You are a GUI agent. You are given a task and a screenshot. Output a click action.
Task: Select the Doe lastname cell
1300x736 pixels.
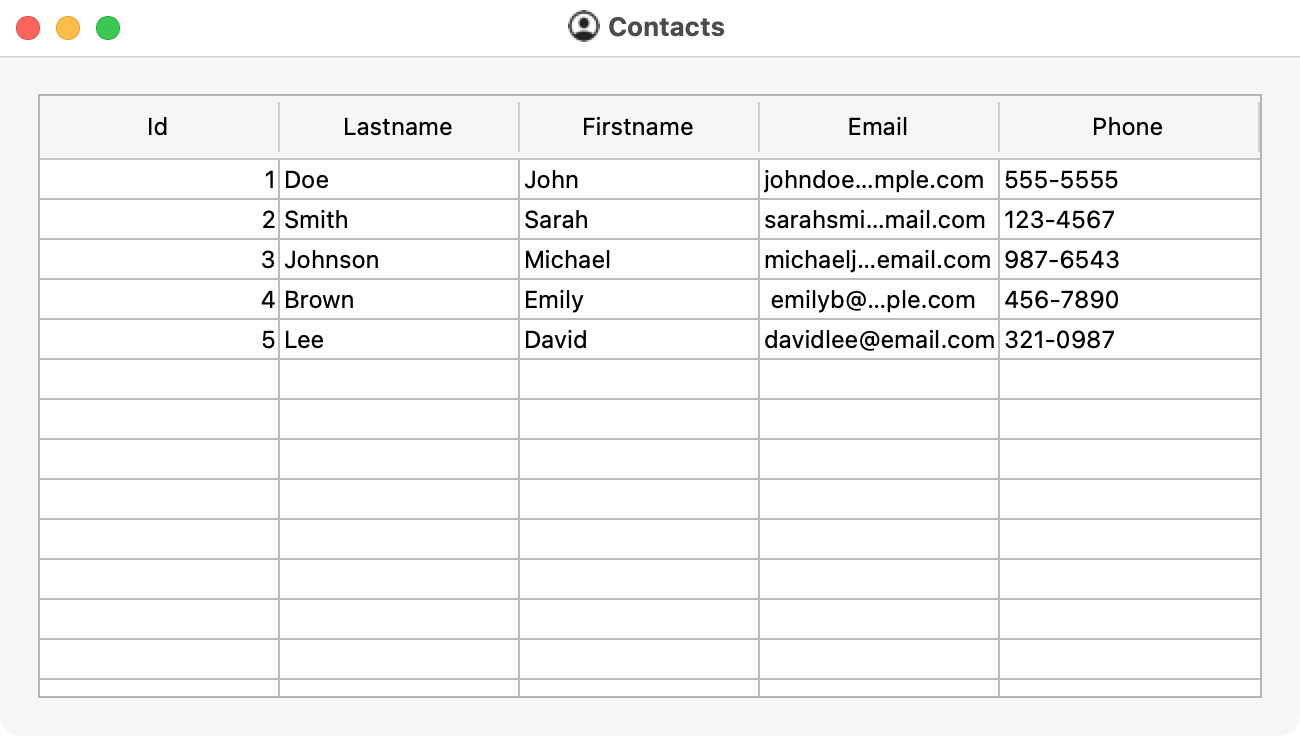coord(398,180)
